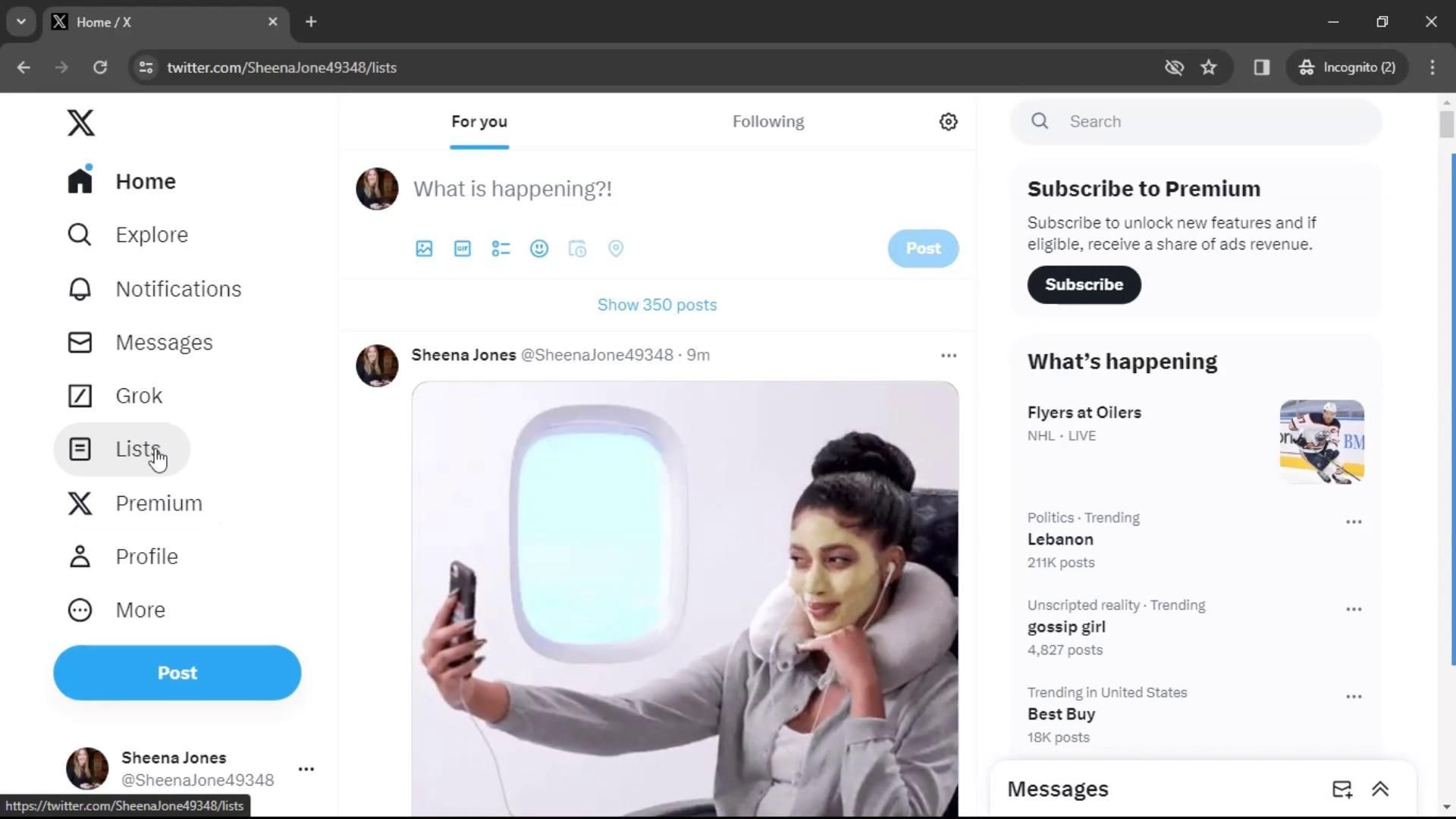1456x819 pixels.
Task: Bookmark this tab with star icon
Action: (x=1209, y=67)
